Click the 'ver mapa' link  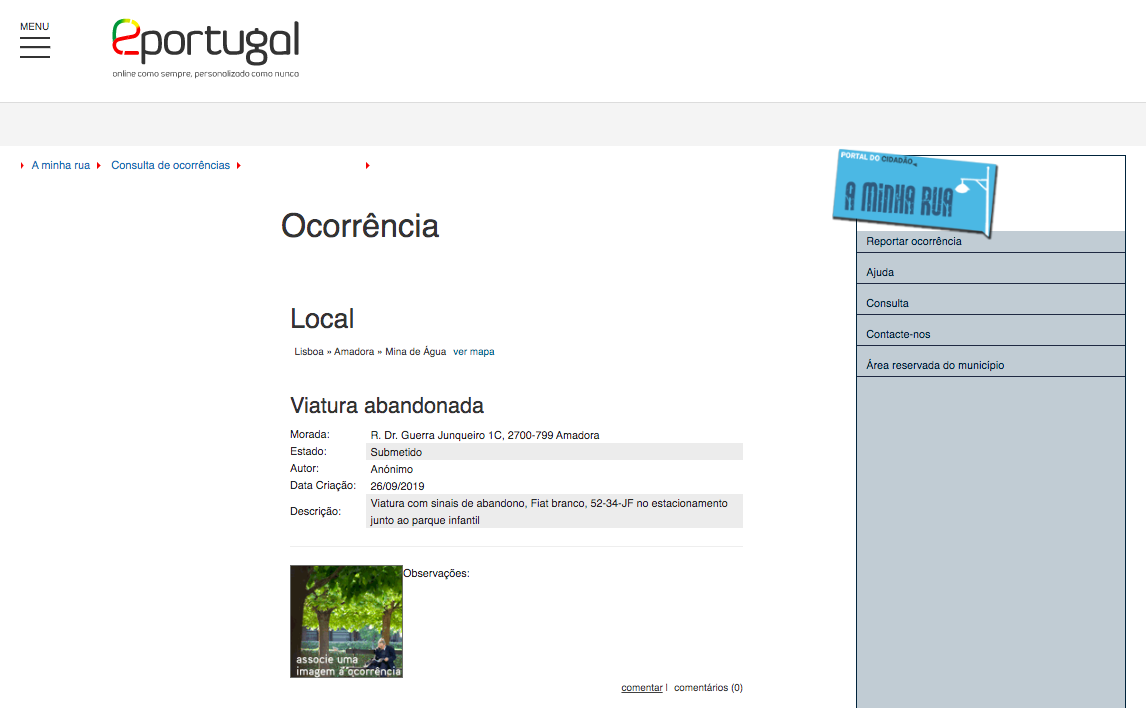tap(474, 352)
